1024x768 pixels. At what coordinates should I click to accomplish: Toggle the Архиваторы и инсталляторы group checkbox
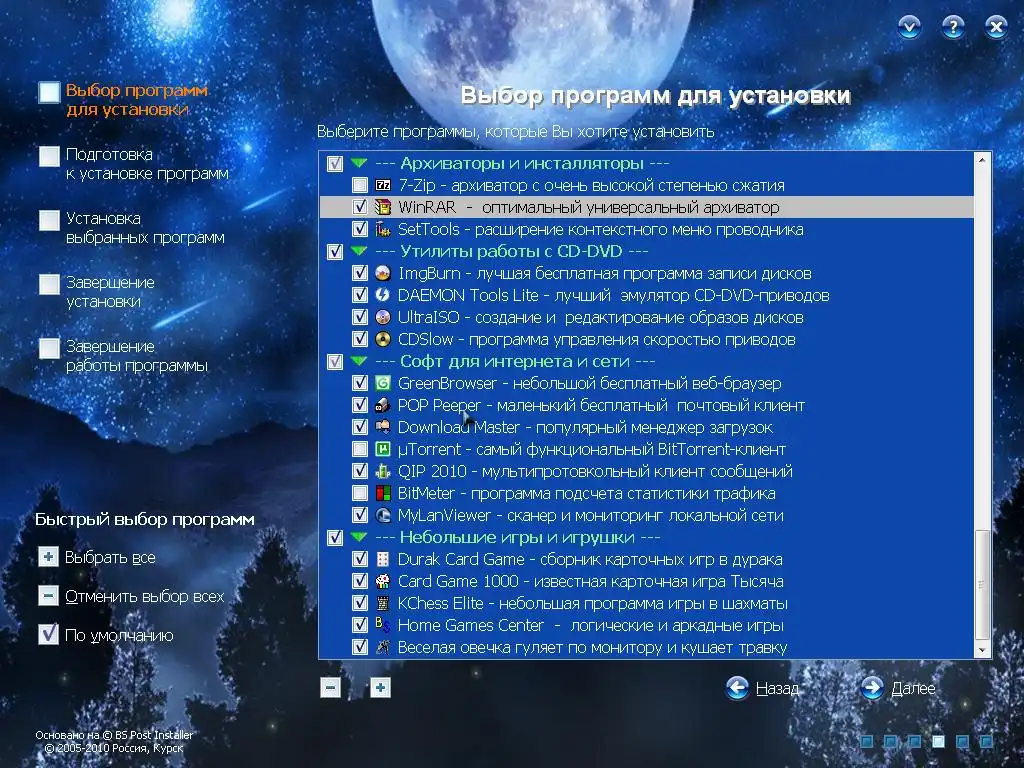335,163
